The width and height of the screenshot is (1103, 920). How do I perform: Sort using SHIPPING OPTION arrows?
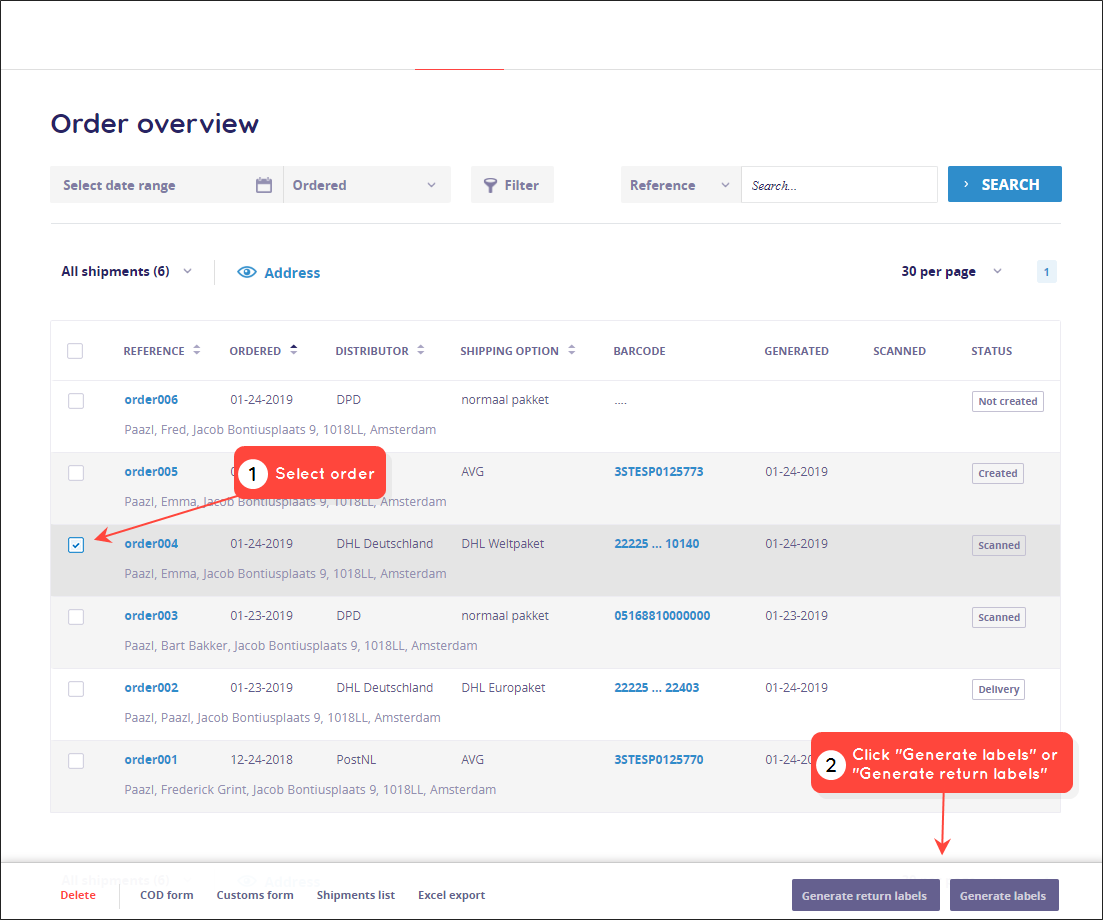tap(572, 350)
